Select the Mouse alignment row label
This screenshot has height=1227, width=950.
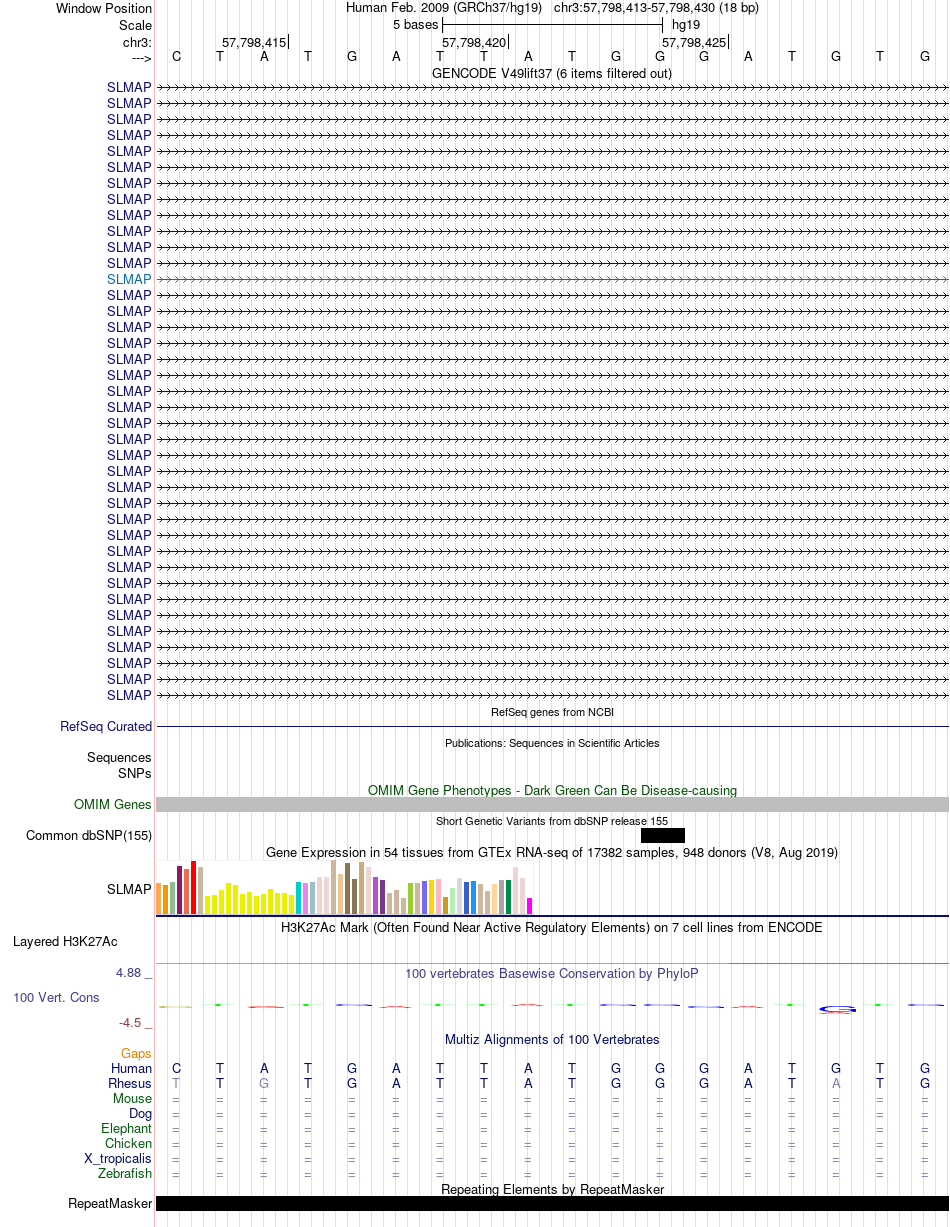133,1099
